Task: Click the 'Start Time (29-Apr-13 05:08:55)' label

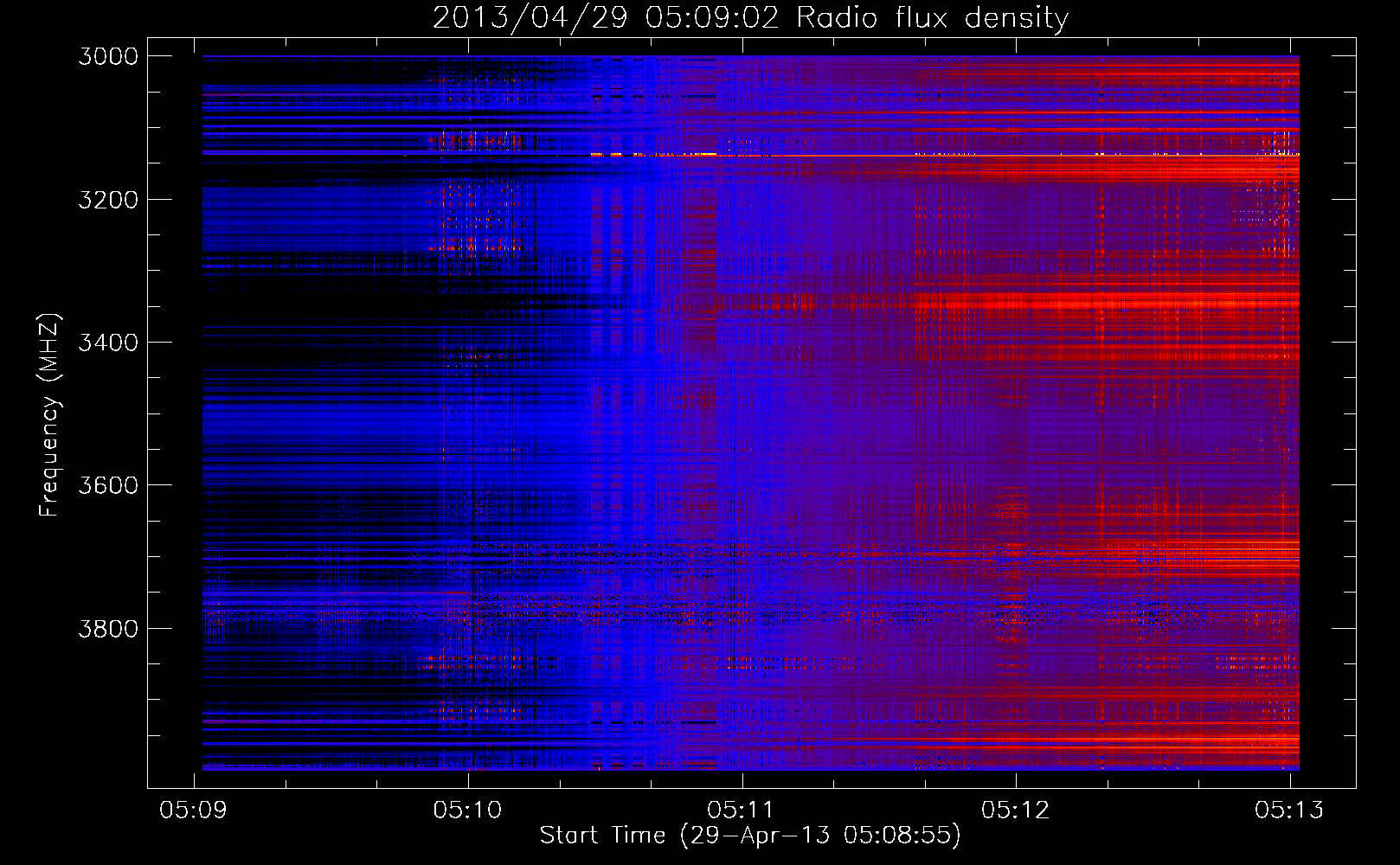Action: [750, 836]
